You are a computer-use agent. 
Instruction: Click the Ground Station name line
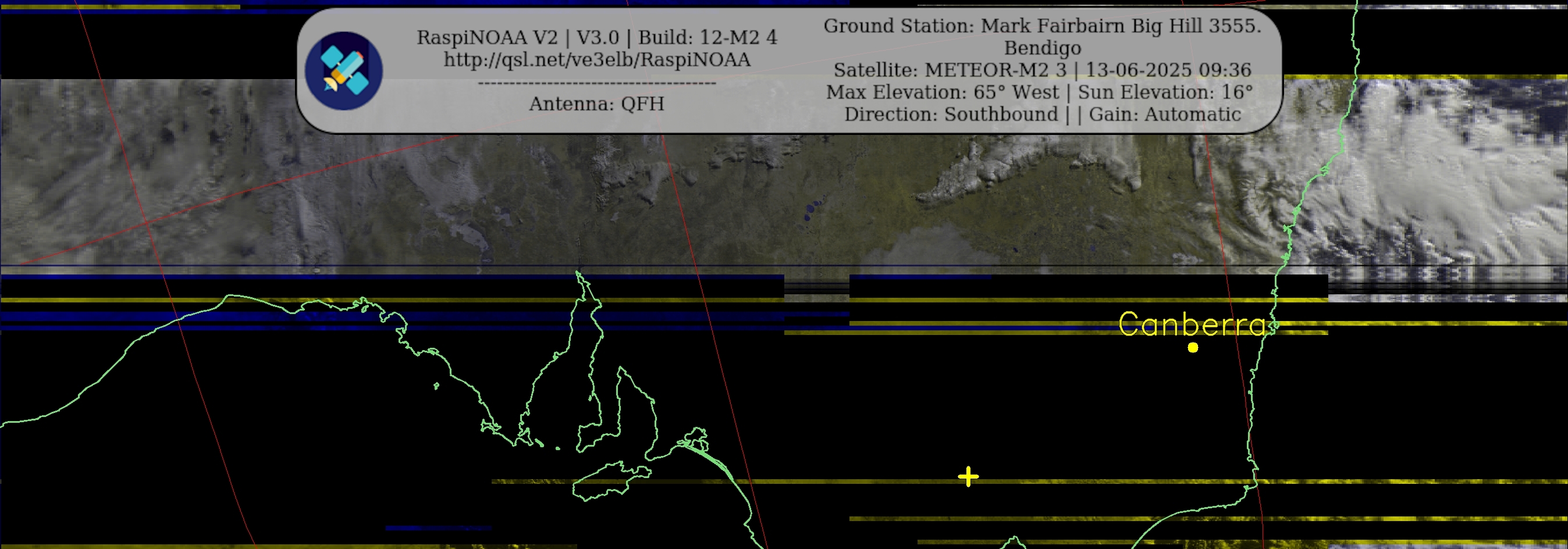point(1042,26)
